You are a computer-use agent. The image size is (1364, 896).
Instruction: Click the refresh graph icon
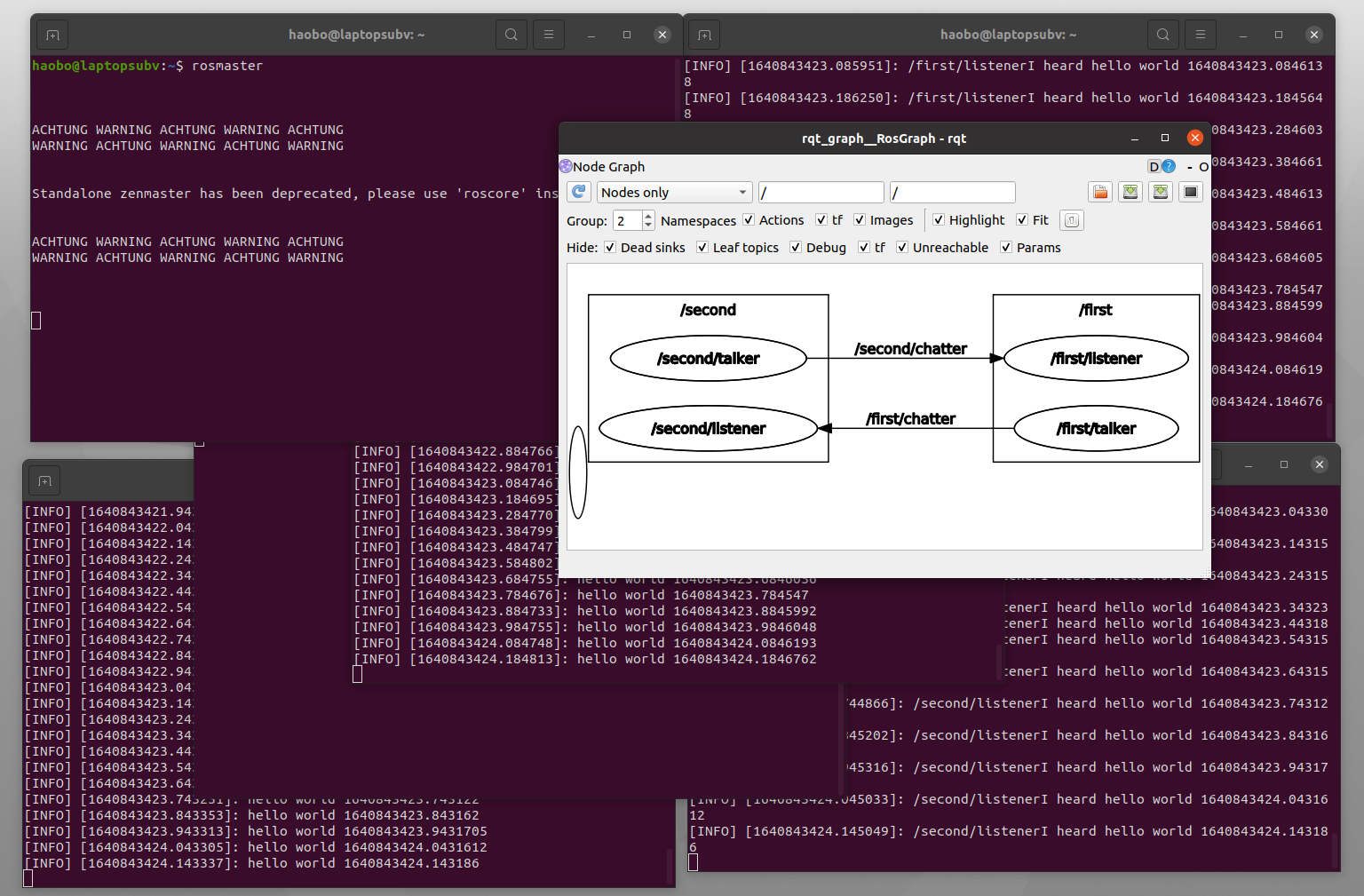pyautogui.click(x=578, y=191)
